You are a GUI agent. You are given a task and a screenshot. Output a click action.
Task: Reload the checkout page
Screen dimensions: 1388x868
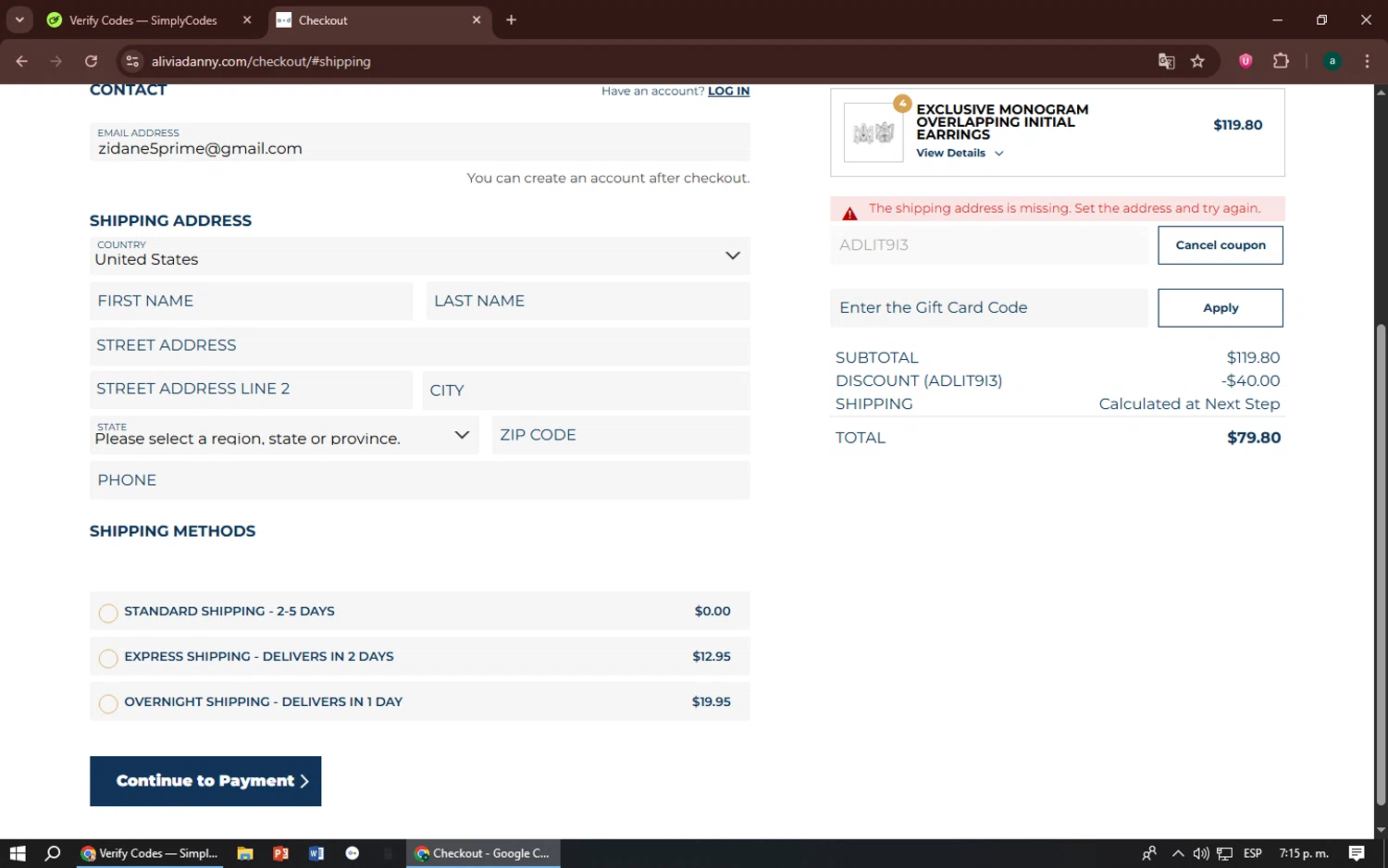click(91, 61)
